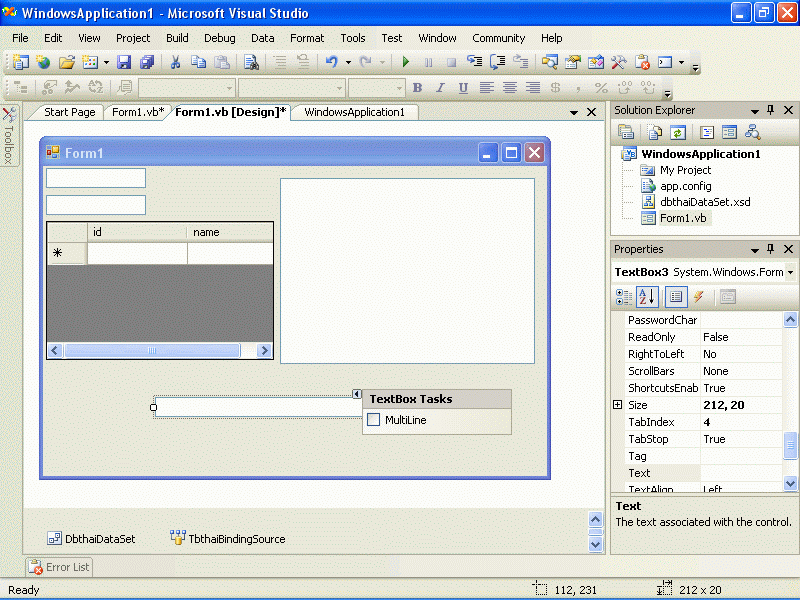The image size is (800, 600).
Task: Click the 'name' column header in grid
Action: pyautogui.click(x=230, y=232)
